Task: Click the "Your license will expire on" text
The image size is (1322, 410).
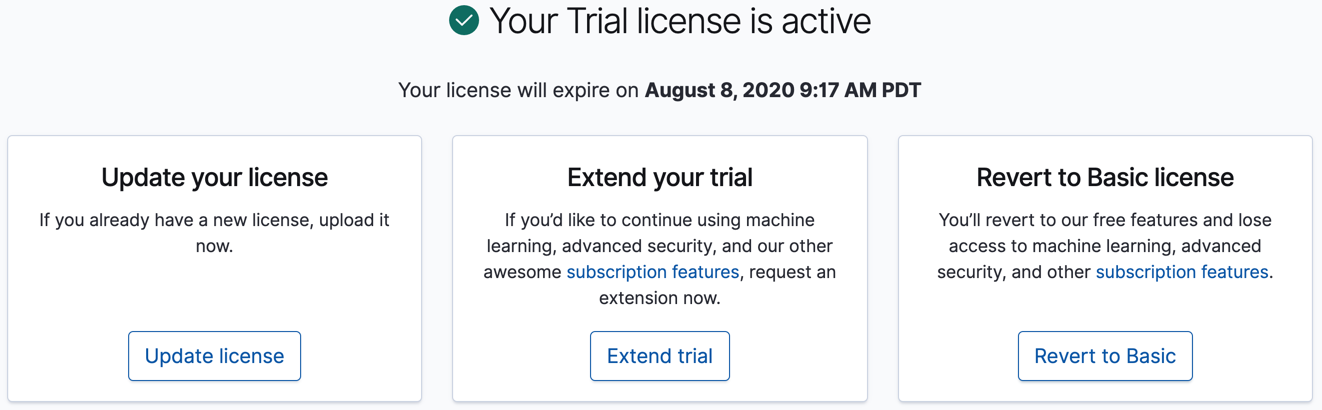Action: 518,91
